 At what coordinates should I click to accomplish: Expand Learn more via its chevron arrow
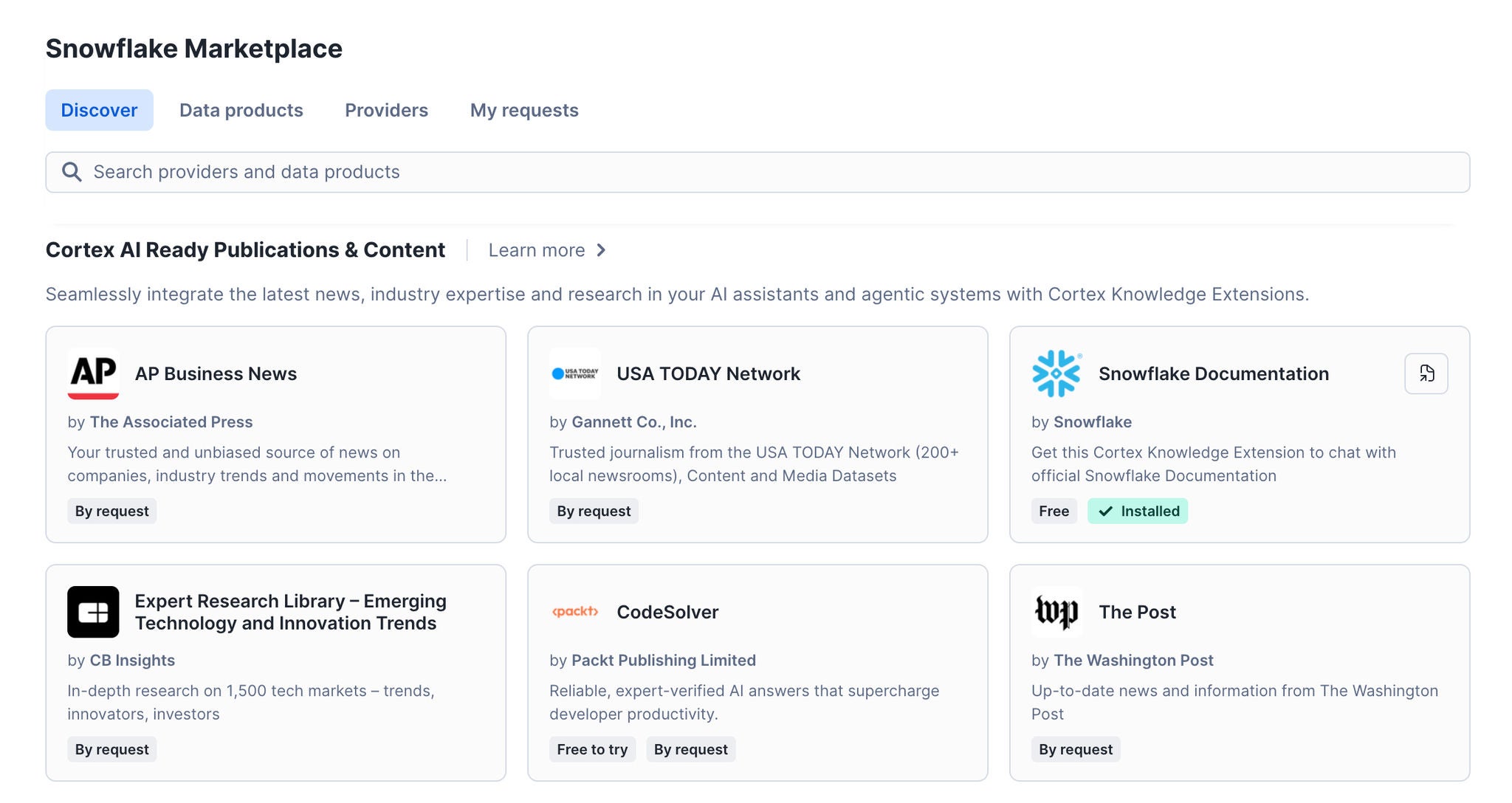tap(602, 250)
